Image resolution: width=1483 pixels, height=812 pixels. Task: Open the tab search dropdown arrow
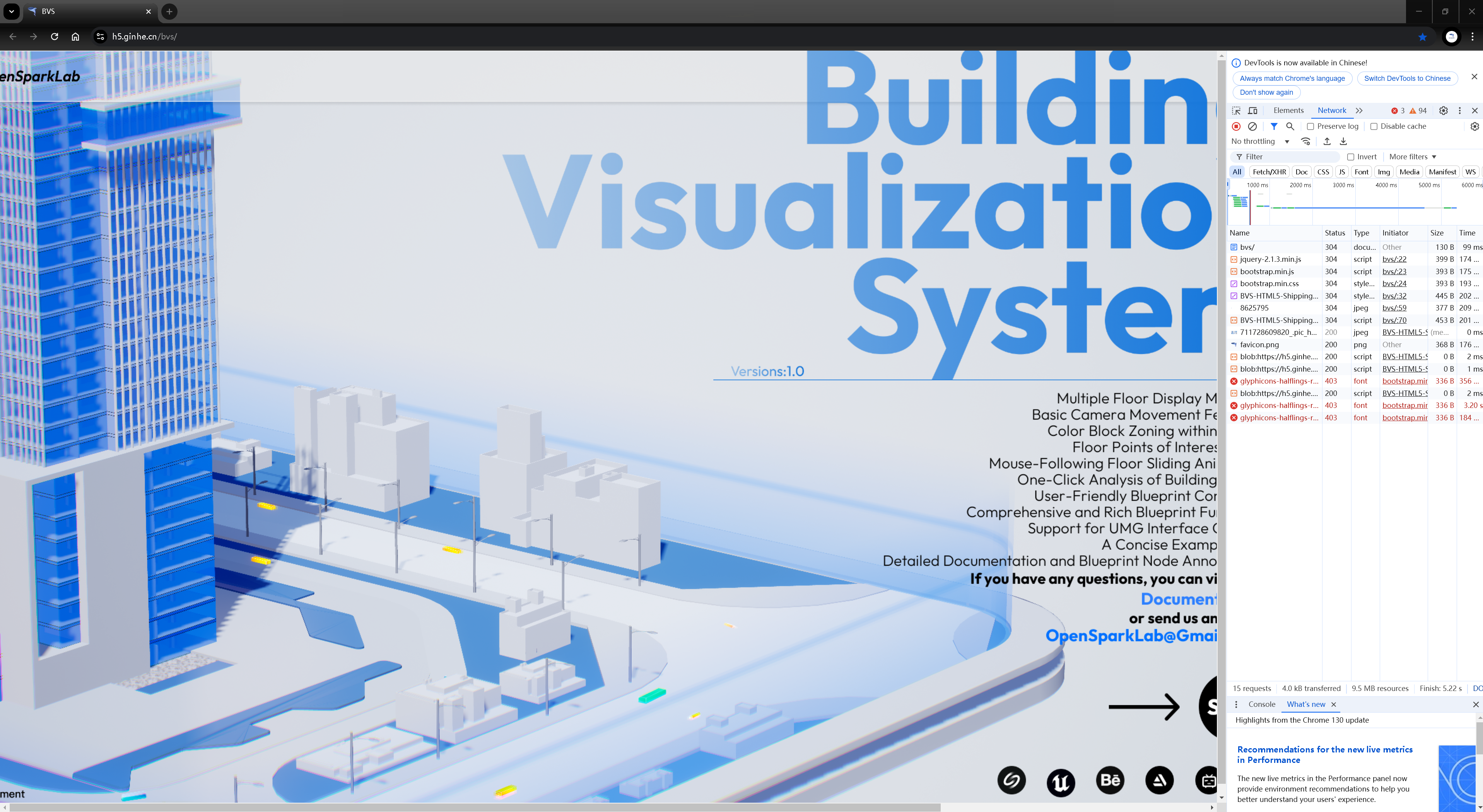point(11,11)
